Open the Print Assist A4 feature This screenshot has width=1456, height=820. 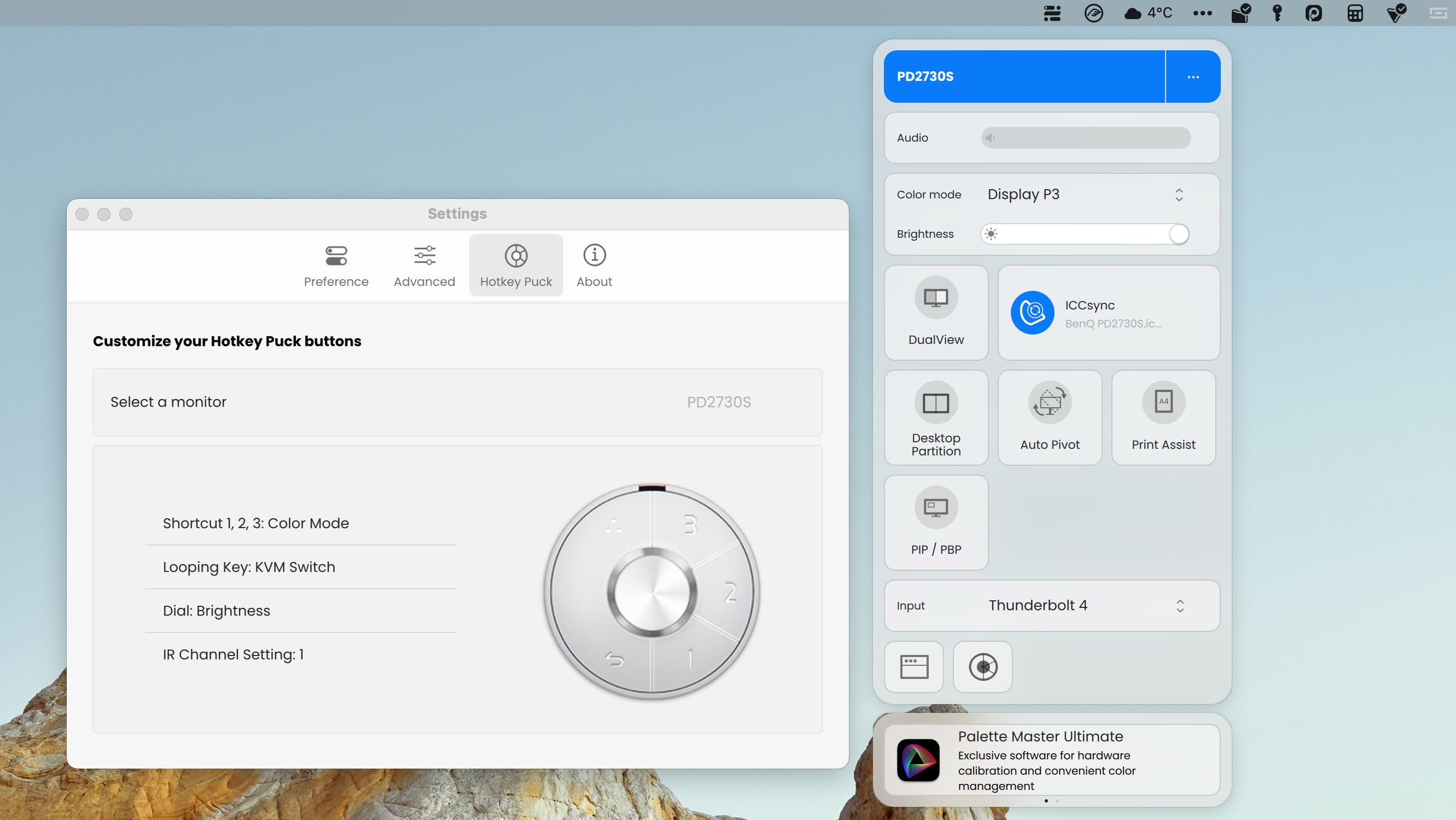tap(1163, 418)
